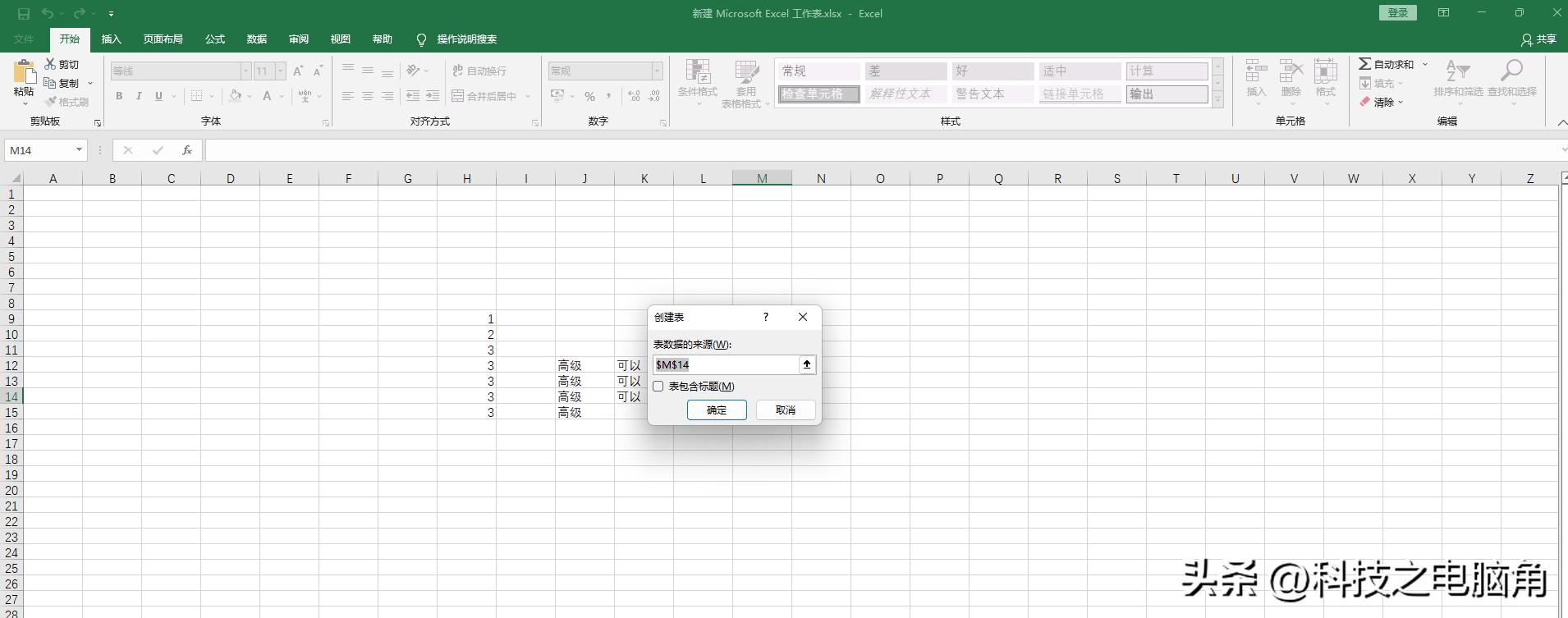Expand the cell styles gallery
Viewport: 1568px width, 618px height.
(x=1218, y=100)
